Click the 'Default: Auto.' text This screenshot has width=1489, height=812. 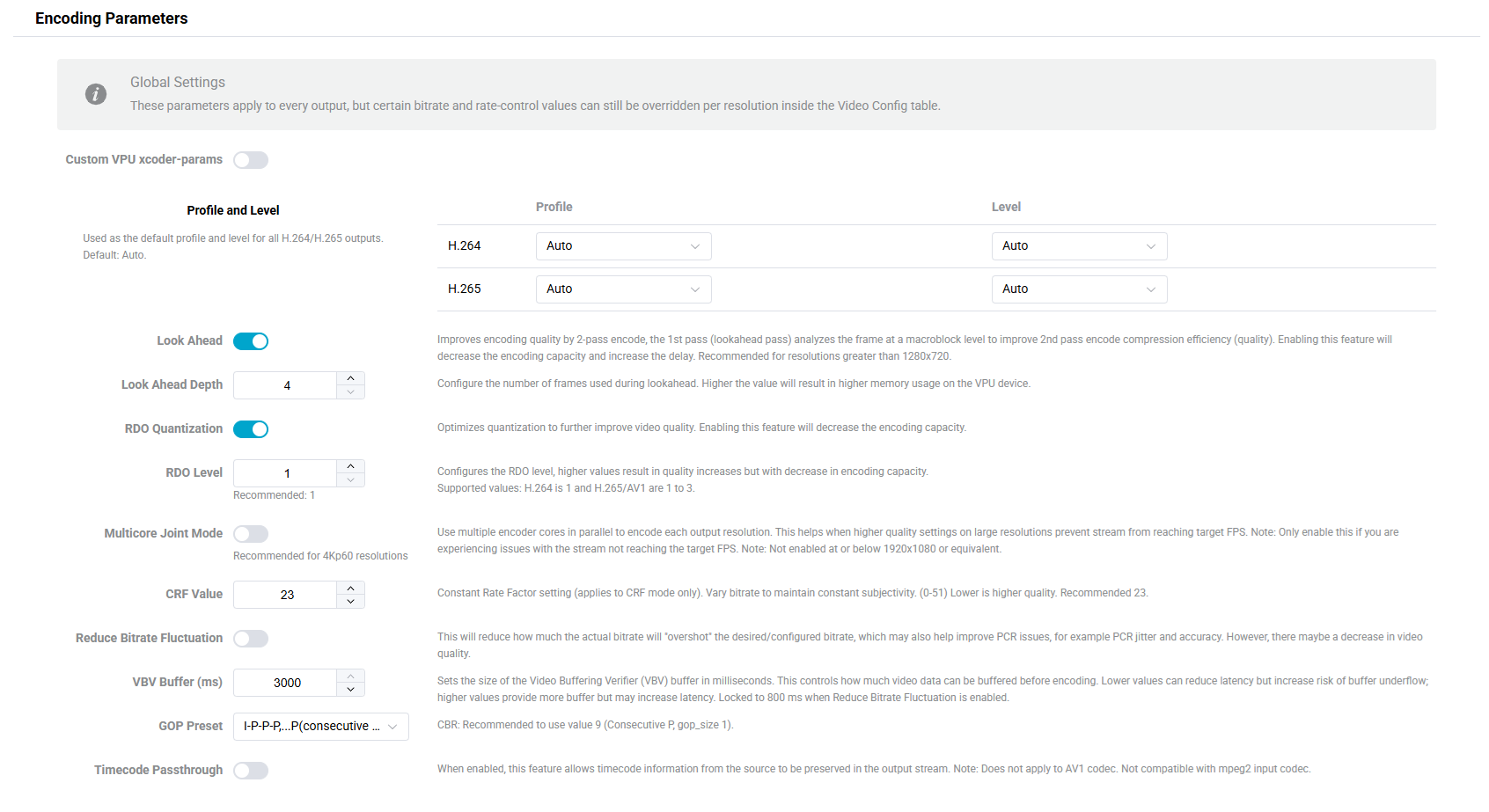[x=114, y=255]
